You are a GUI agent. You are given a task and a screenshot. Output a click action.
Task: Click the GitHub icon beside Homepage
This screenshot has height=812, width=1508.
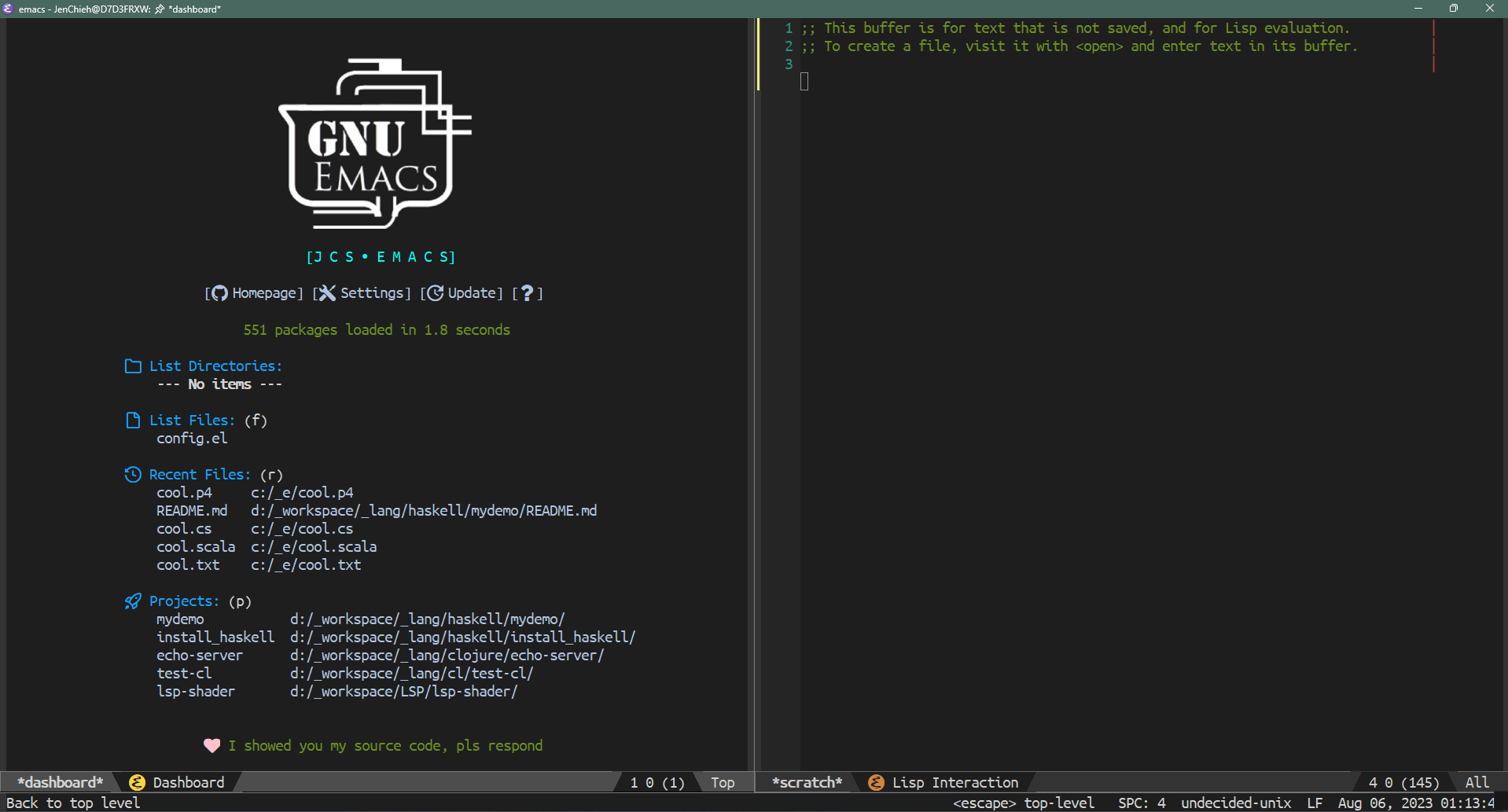pyautogui.click(x=219, y=293)
